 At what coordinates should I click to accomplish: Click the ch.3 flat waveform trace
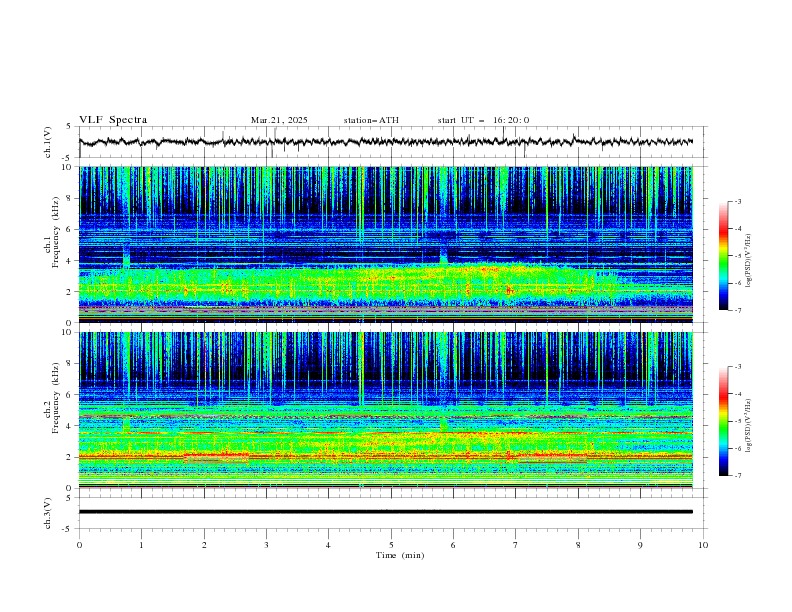click(385, 512)
